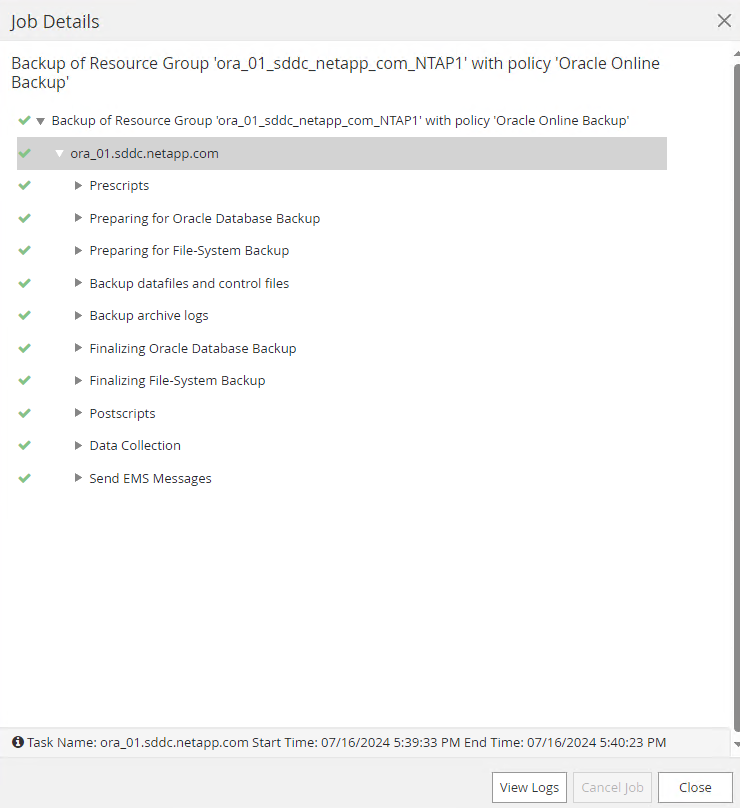Click the top-level Backup of Resource Group checkmark

(x=24, y=120)
